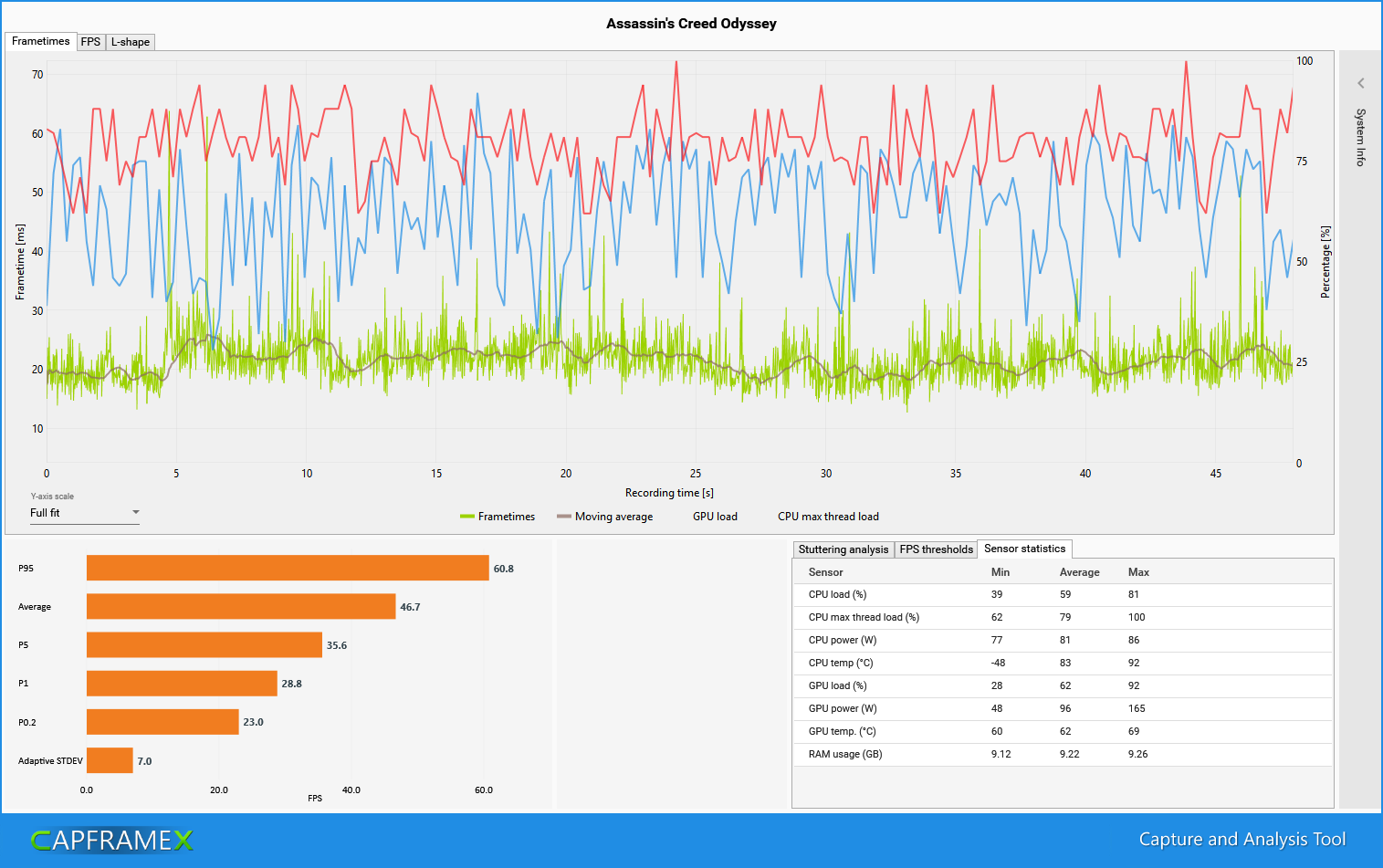Select the CPU max thread load (%) row
Screen dimensions: 1383x868
tap(1063, 617)
